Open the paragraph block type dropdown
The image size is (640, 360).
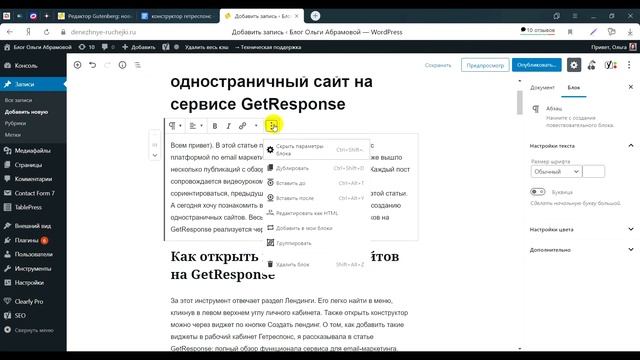tap(175, 126)
